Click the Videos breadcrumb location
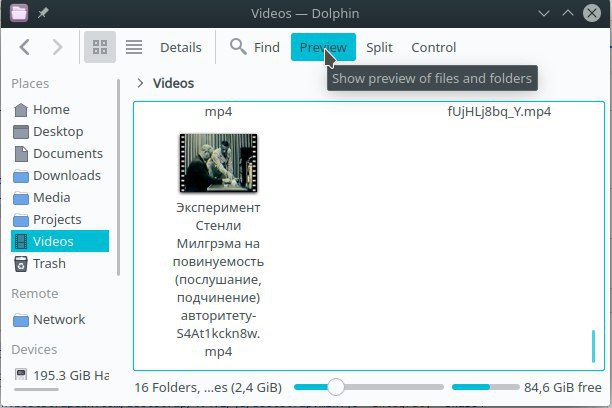Viewport: 612px width, 408px height. [x=173, y=83]
